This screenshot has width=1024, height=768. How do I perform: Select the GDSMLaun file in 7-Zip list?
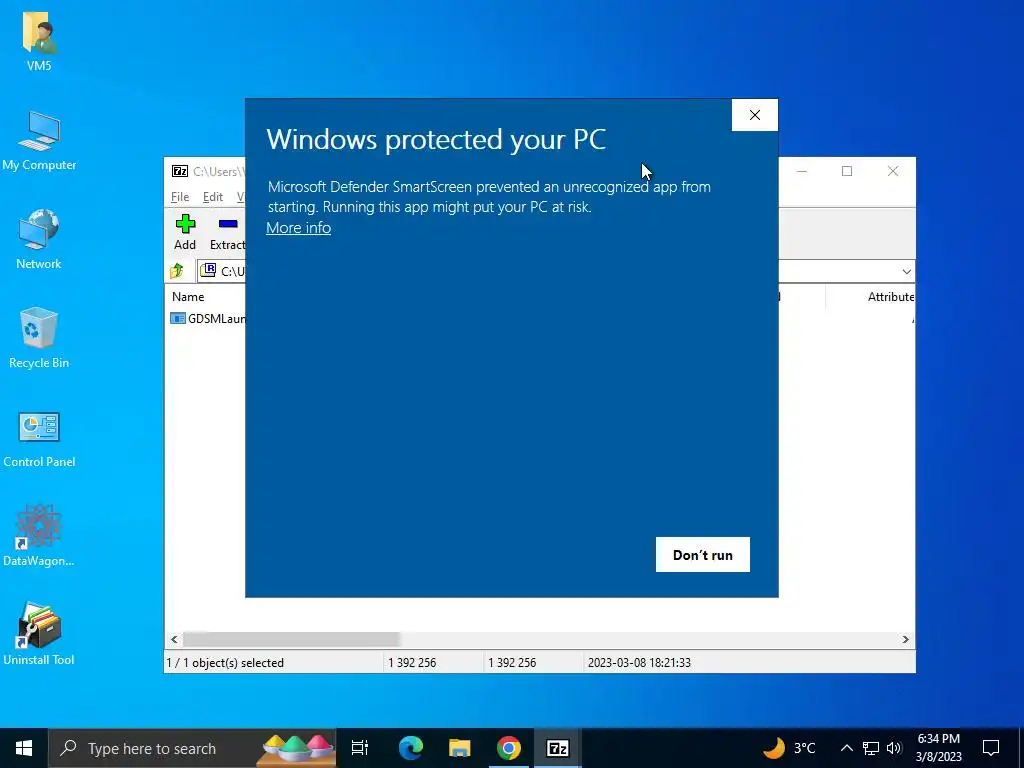coord(208,319)
